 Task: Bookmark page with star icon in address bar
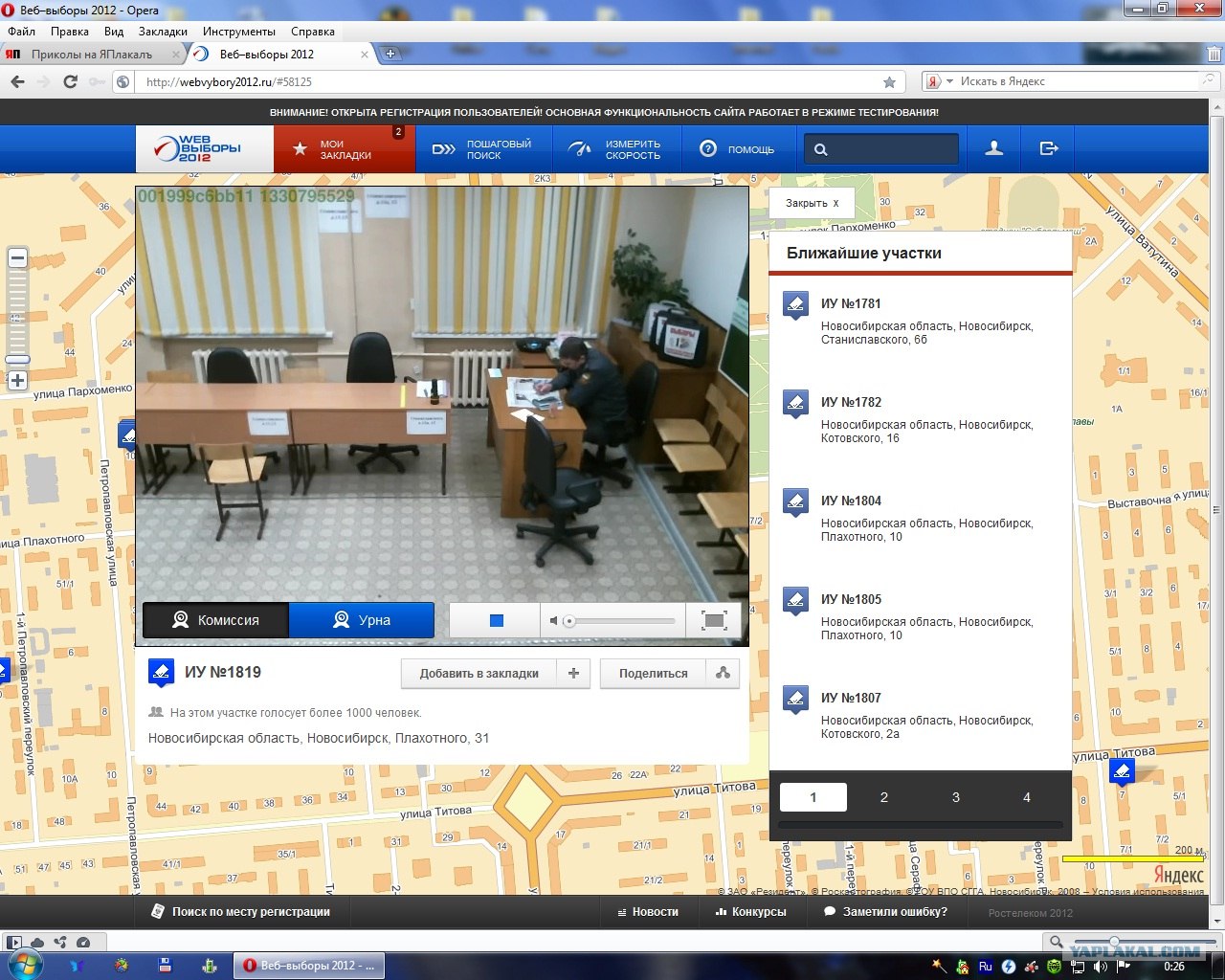[889, 82]
